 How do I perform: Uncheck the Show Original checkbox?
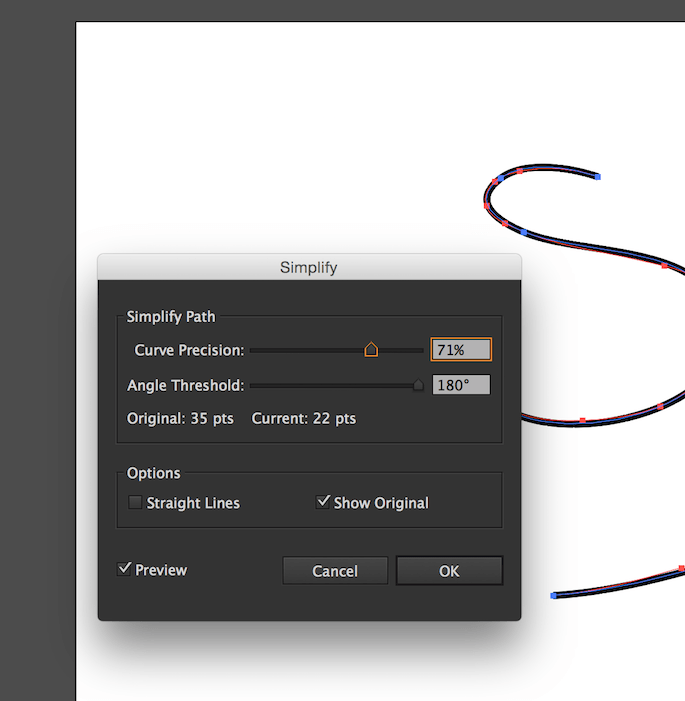323,502
